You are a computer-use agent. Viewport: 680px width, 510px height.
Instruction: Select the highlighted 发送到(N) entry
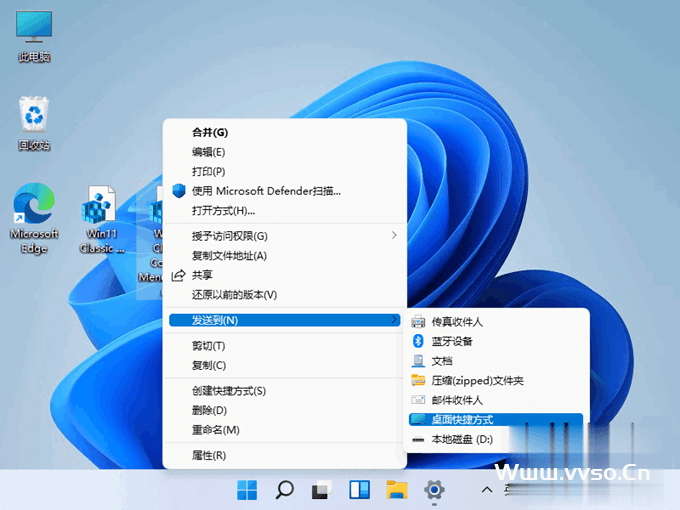tap(284, 320)
